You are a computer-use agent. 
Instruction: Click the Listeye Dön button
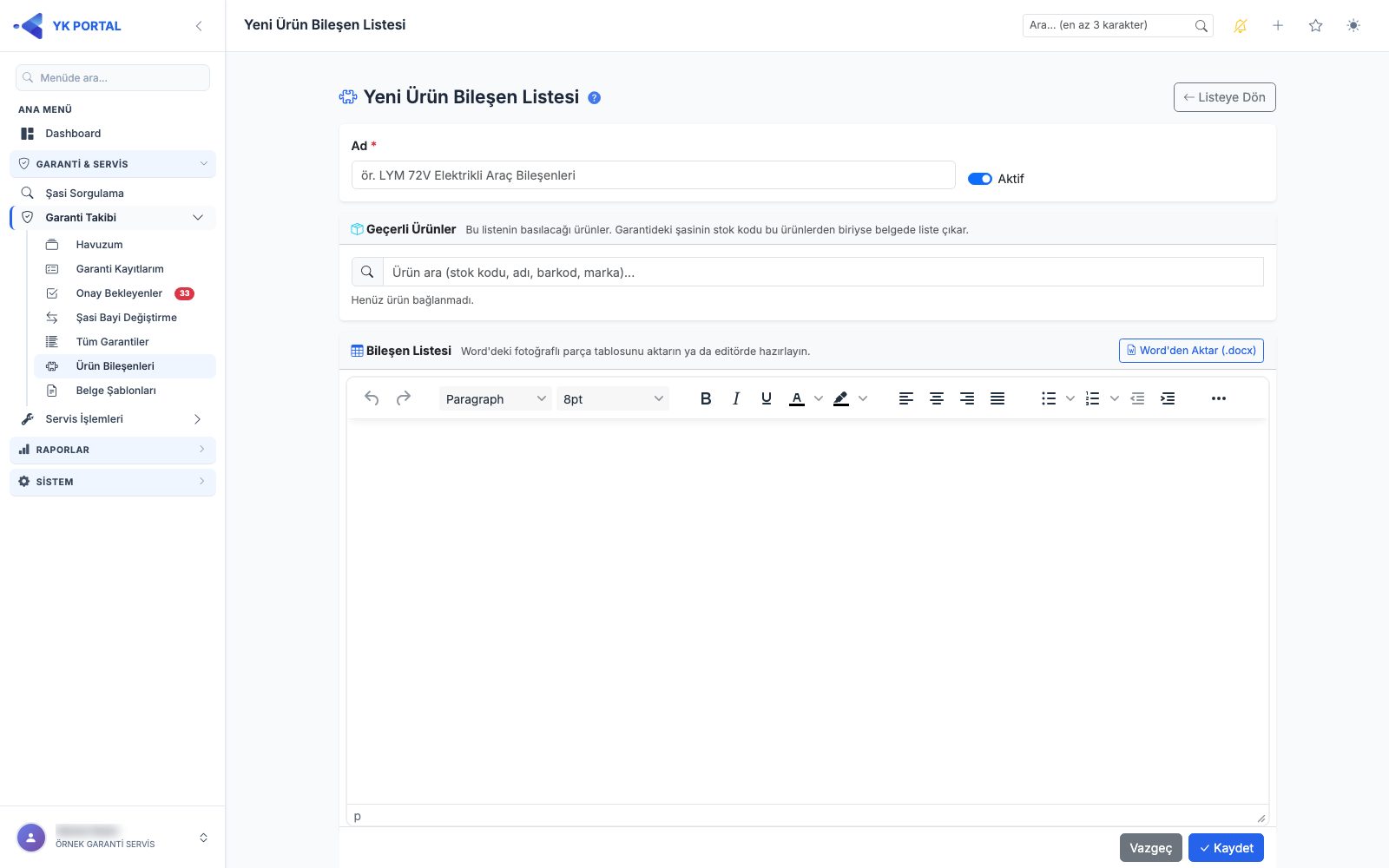pyautogui.click(x=1224, y=97)
